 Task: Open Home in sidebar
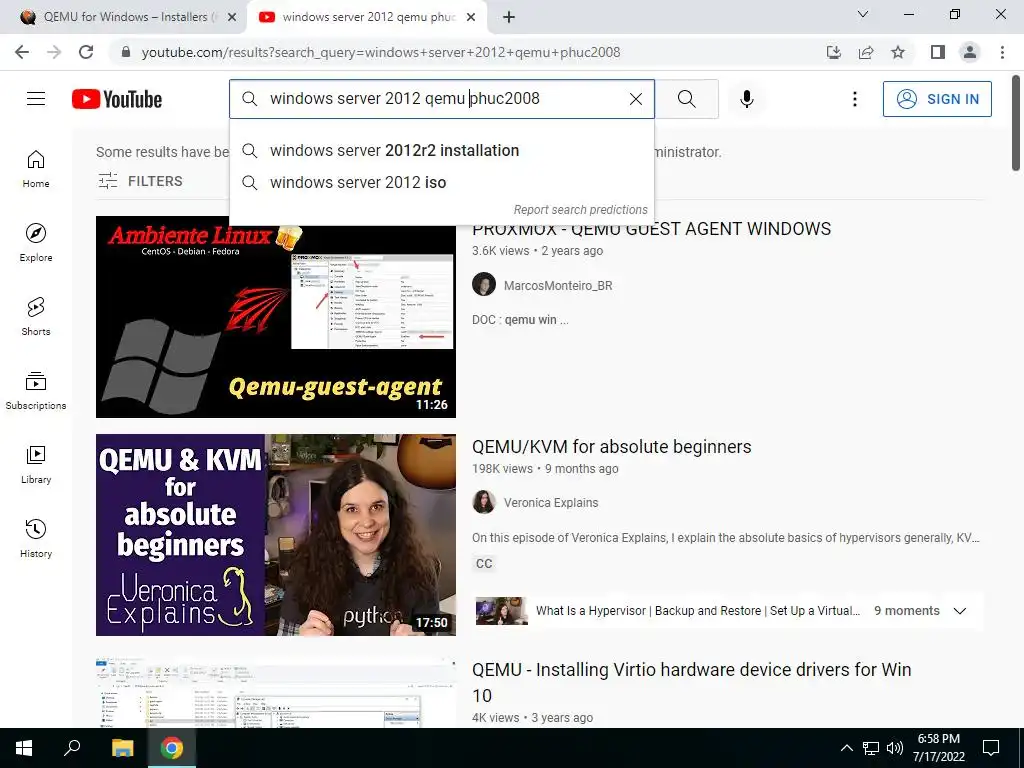(36, 169)
